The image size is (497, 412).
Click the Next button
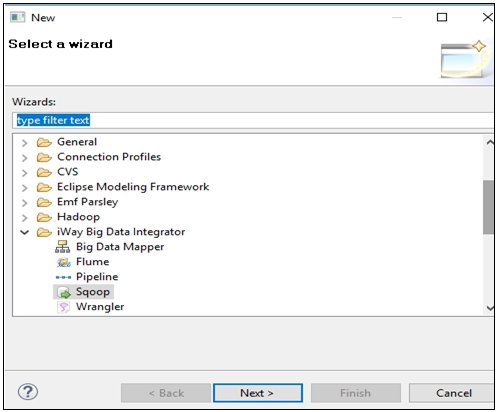pos(258,393)
